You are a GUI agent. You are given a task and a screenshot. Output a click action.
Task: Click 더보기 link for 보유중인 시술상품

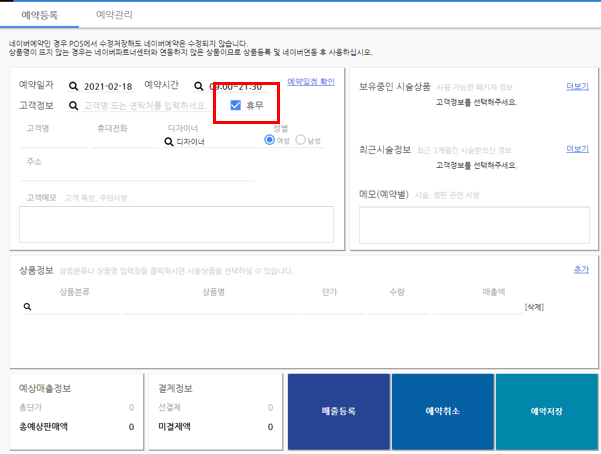[577, 86]
